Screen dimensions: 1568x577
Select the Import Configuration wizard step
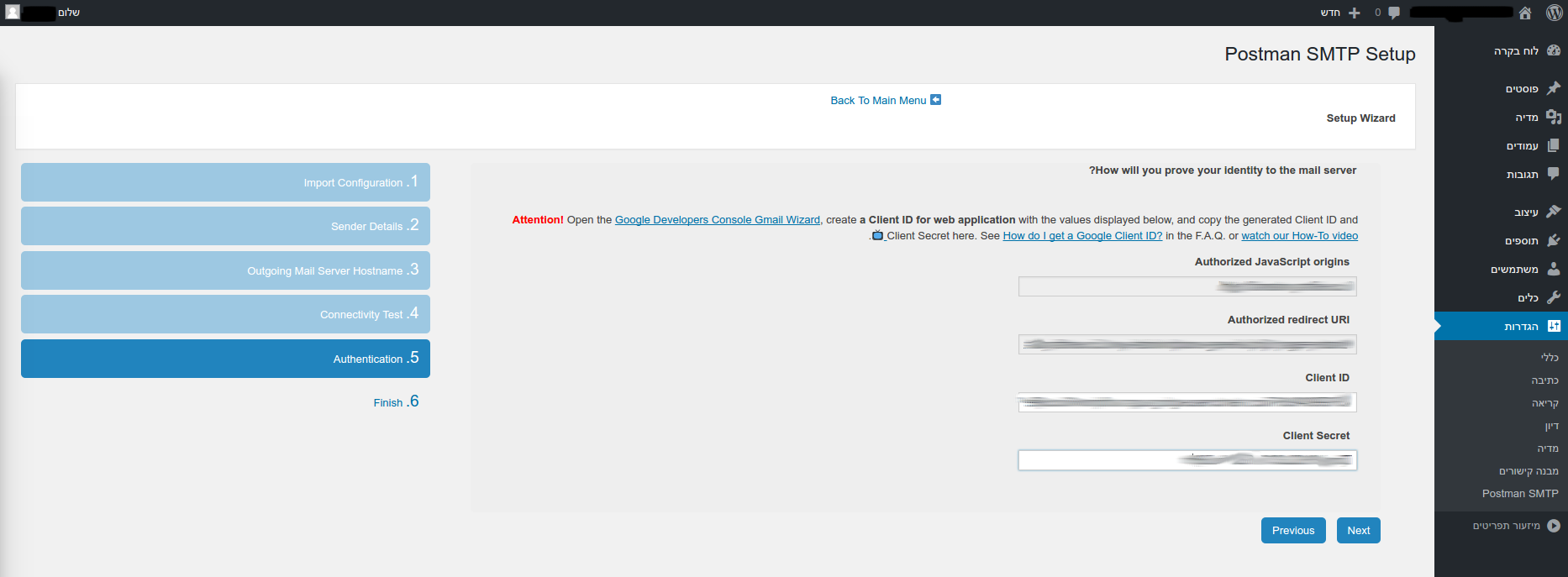coord(225,182)
